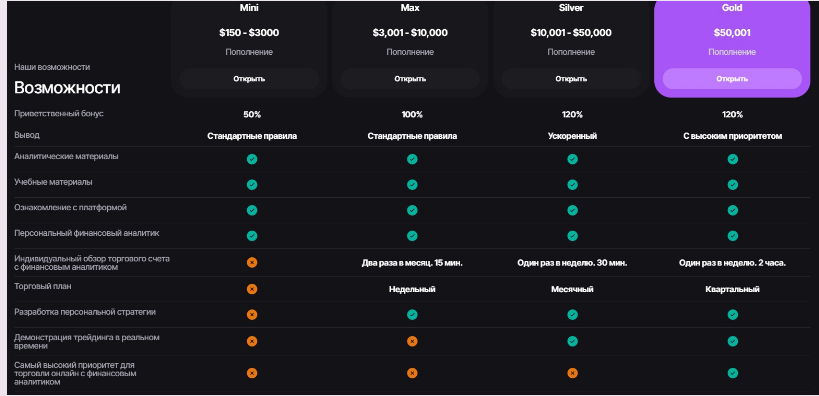Click the 100% welcome bonus value
This screenshot has height=396, width=819.
click(x=412, y=115)
